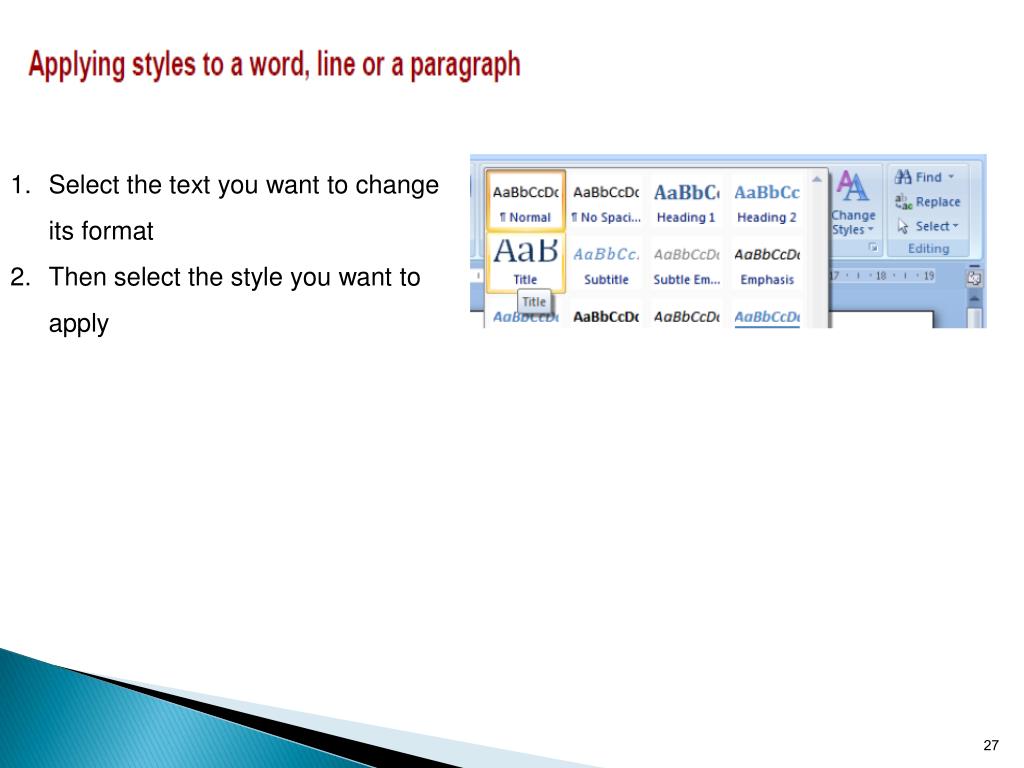Click the Replace icon

point(903,202)
